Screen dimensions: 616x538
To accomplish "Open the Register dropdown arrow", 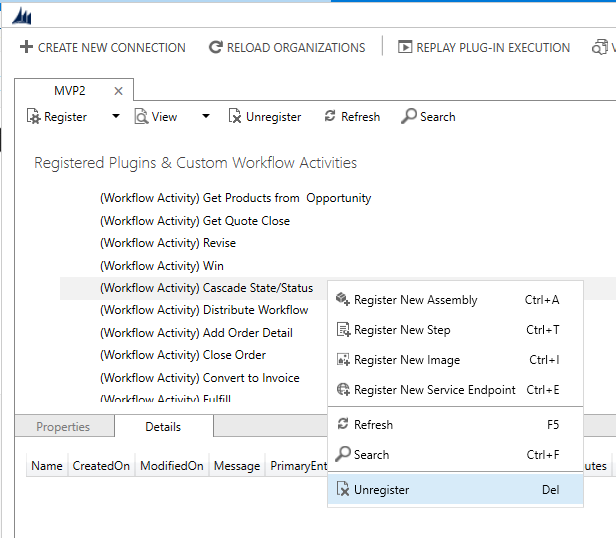I will pyautogui.click(x=116, y=116).
